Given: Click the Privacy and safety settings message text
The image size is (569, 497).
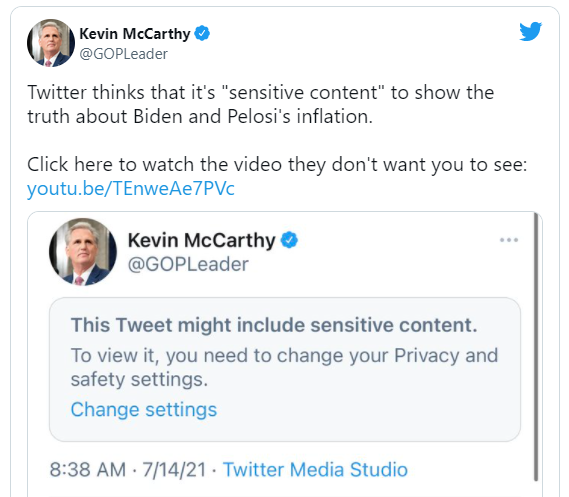Looking at the screenshot, I should (284, 367).
